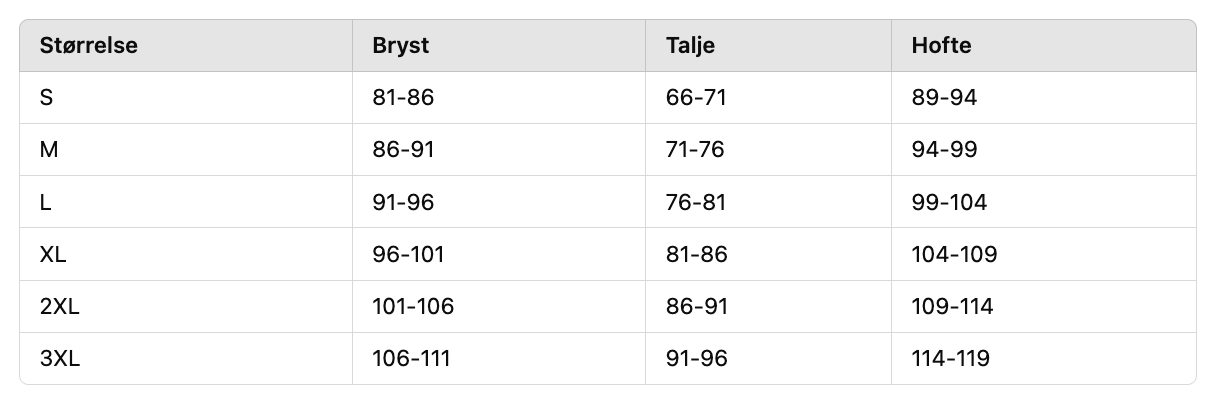The width and height of the screenshot is (1222, 406).
Task: Click the waist value 71-76
Action: pyautogui.click(x=695, y=150)
